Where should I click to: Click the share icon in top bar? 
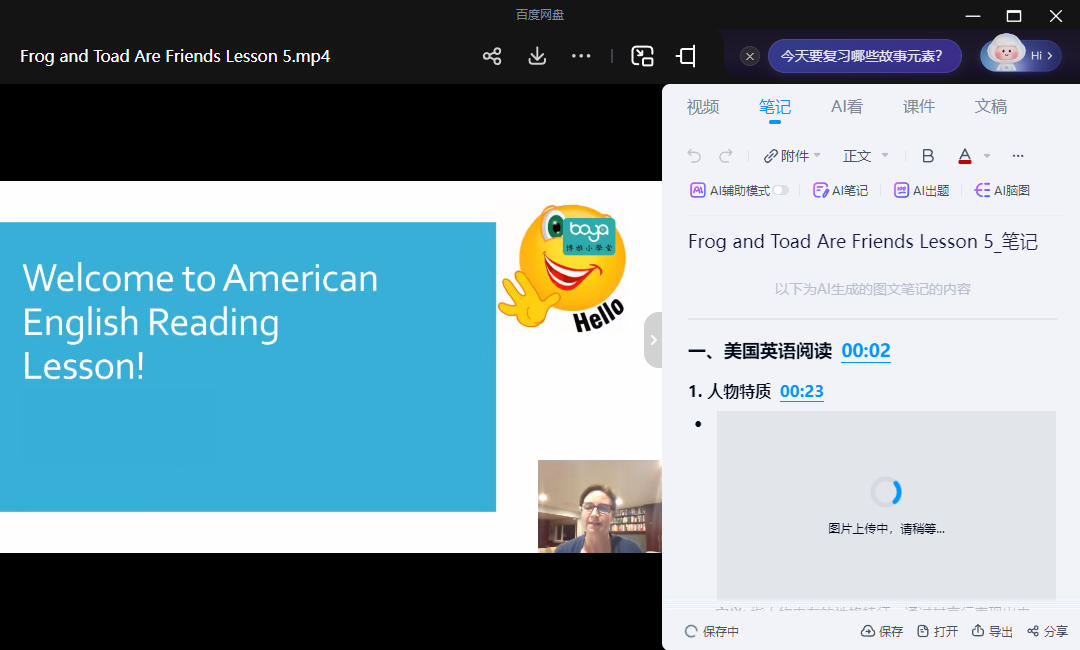pyautogui.click(x=492, y=56)
